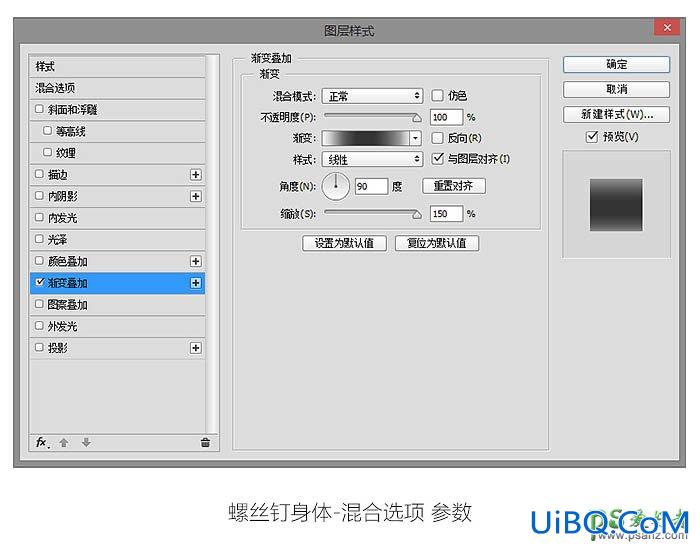Uncheck the 渐变叠加 checkbox

[40, 282]
